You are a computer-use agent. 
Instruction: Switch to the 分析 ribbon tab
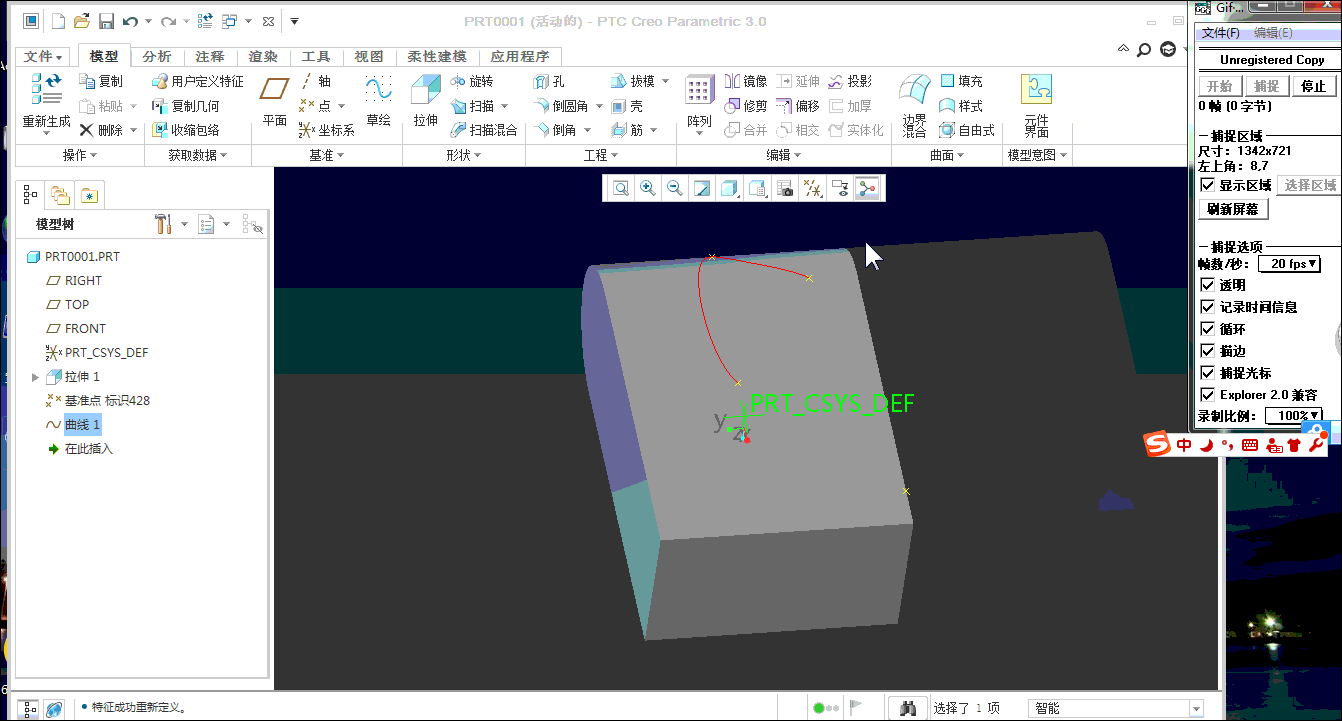(x=157, y=56)
